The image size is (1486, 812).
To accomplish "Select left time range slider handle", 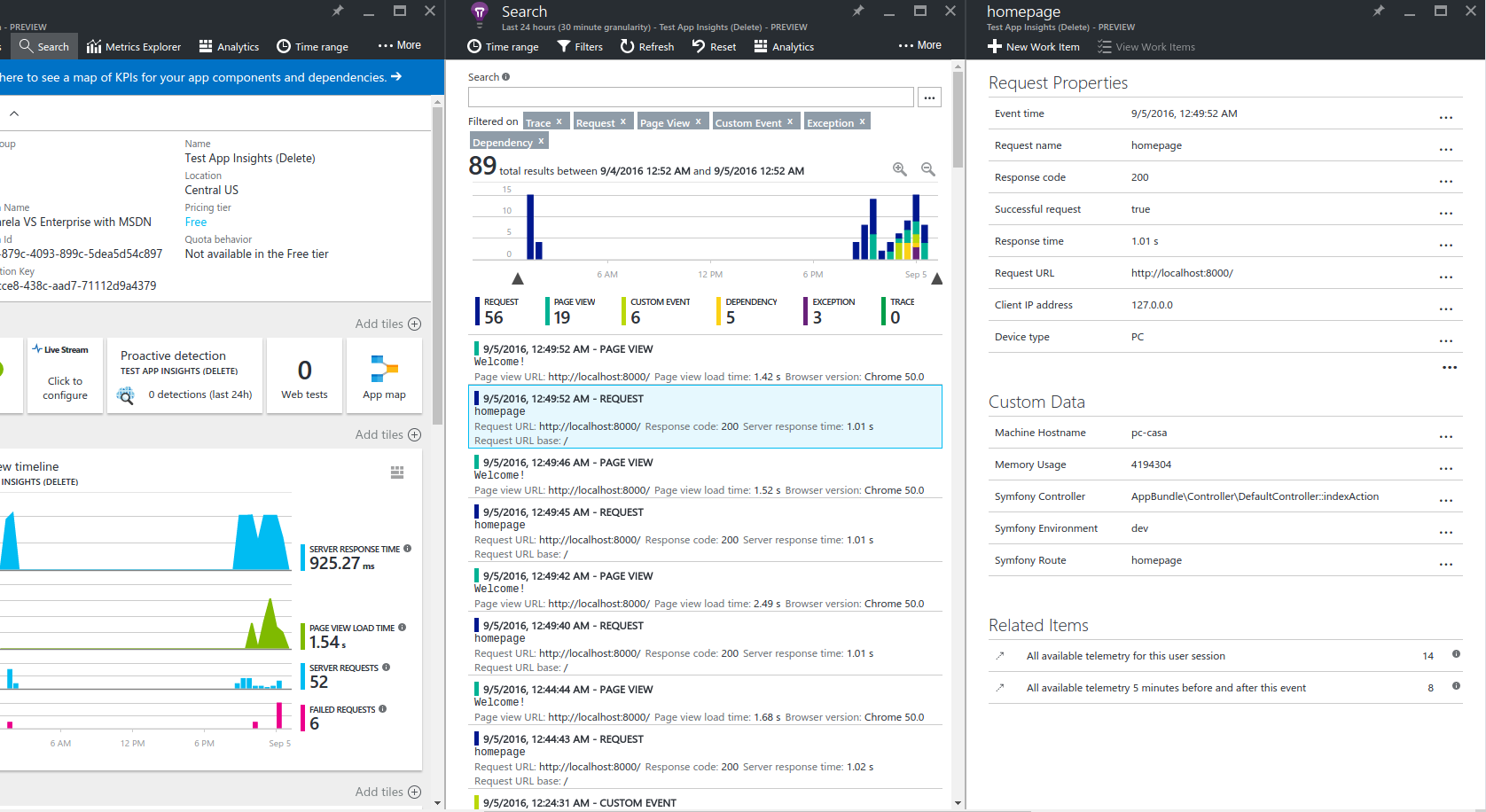I will click(x=518, y=278).
